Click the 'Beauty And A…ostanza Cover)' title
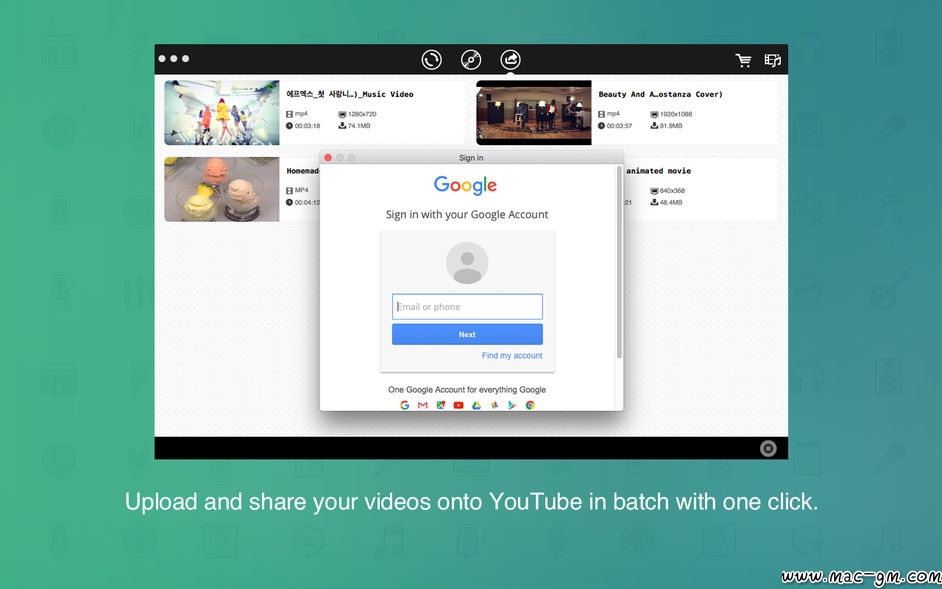 (660, 94)
